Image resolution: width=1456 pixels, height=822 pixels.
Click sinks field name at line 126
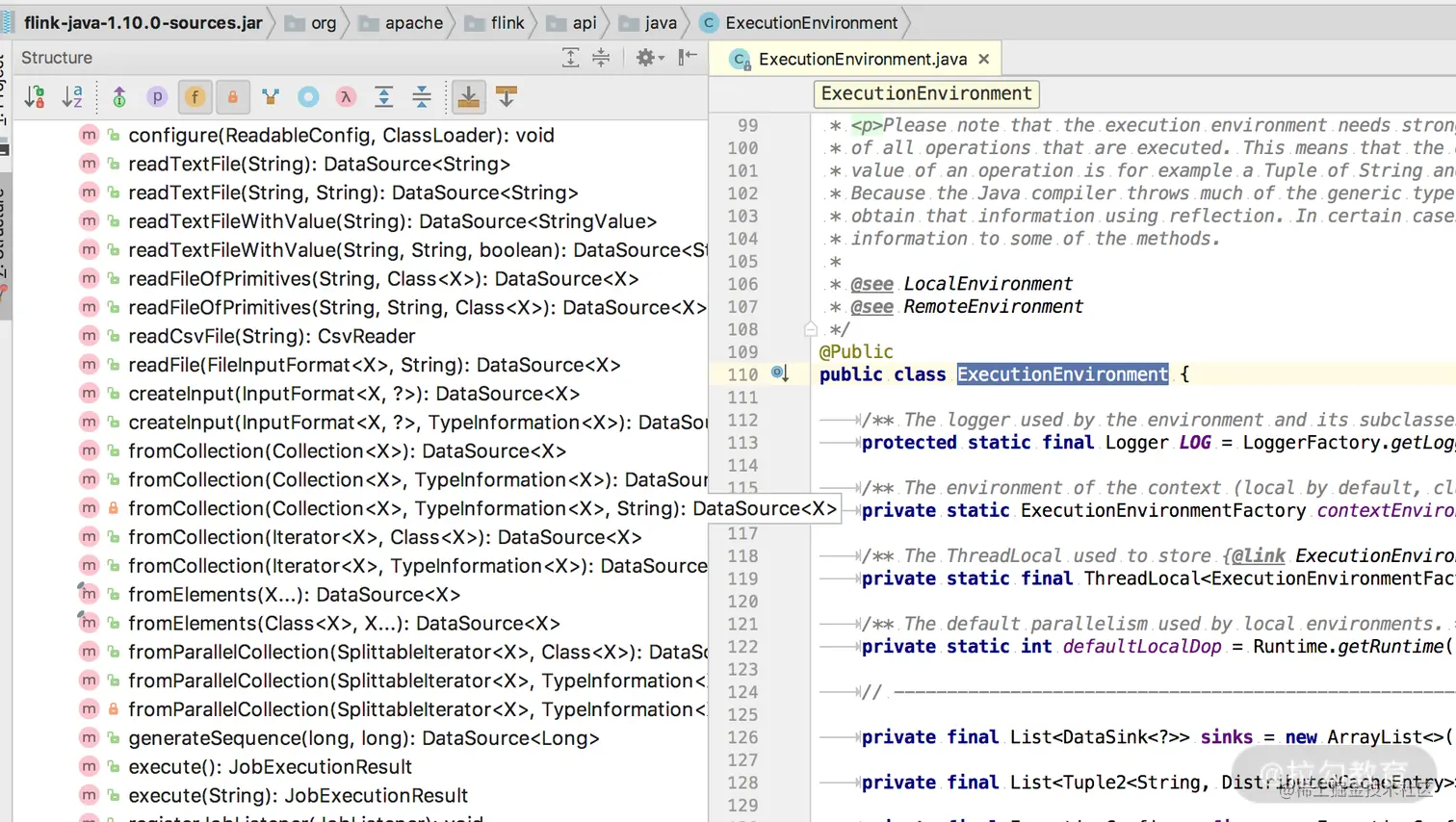click(1227, 737)
